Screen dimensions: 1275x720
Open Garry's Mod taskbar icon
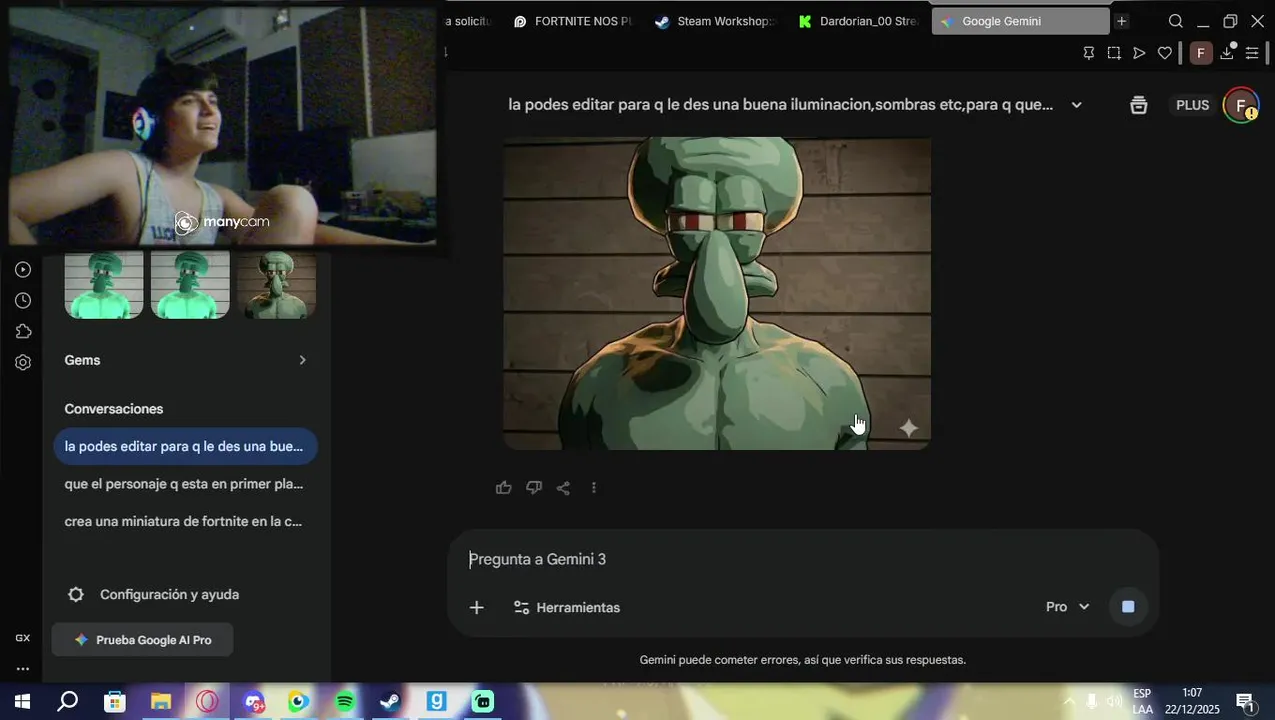[x=437, y=702]
